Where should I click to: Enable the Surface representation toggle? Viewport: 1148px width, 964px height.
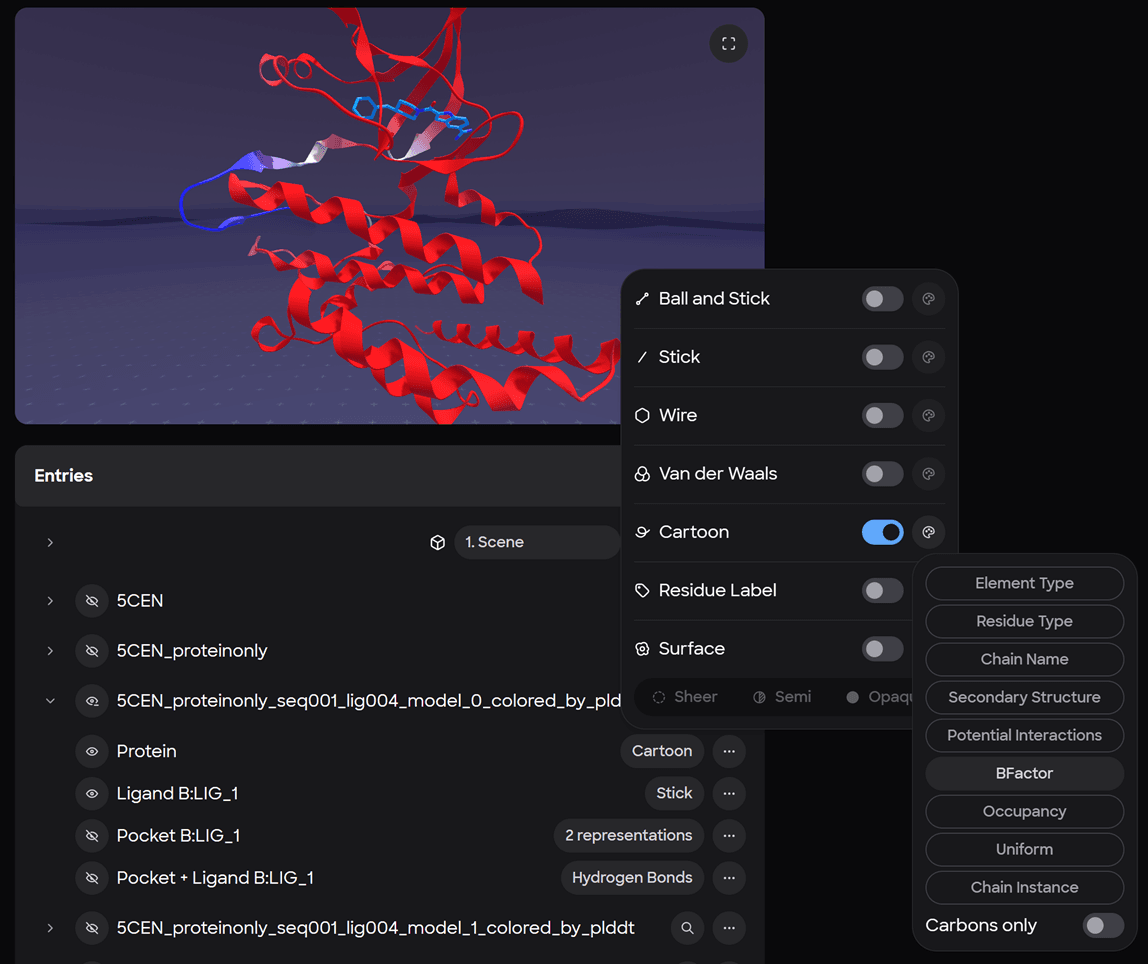tap(882, 649)
